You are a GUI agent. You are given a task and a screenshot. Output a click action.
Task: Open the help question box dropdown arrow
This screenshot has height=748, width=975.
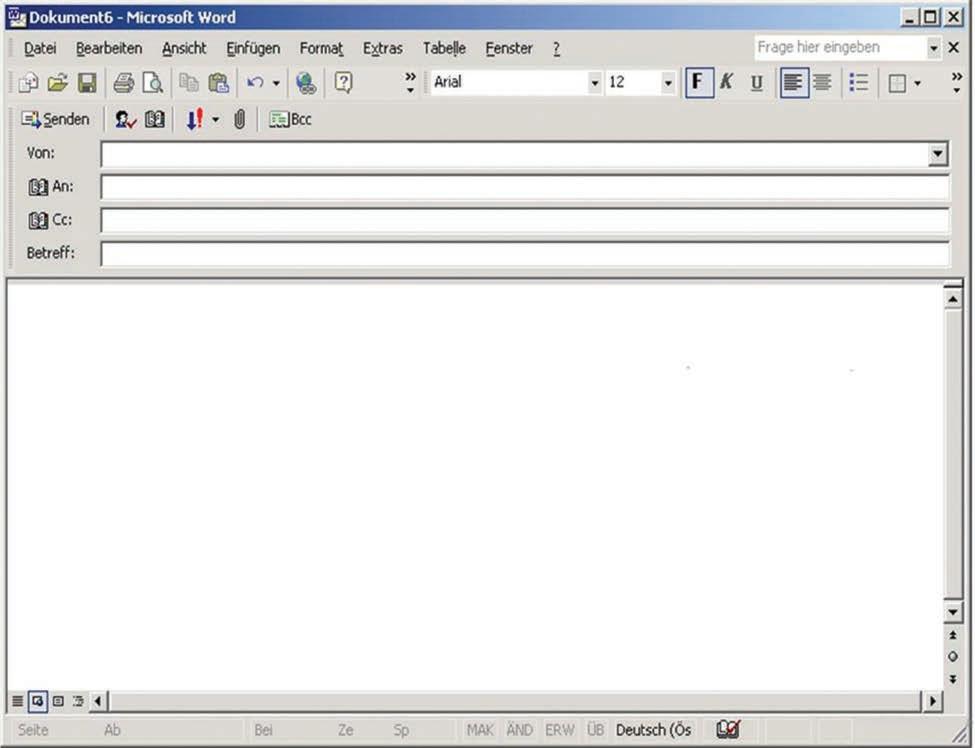pos(933,48)
